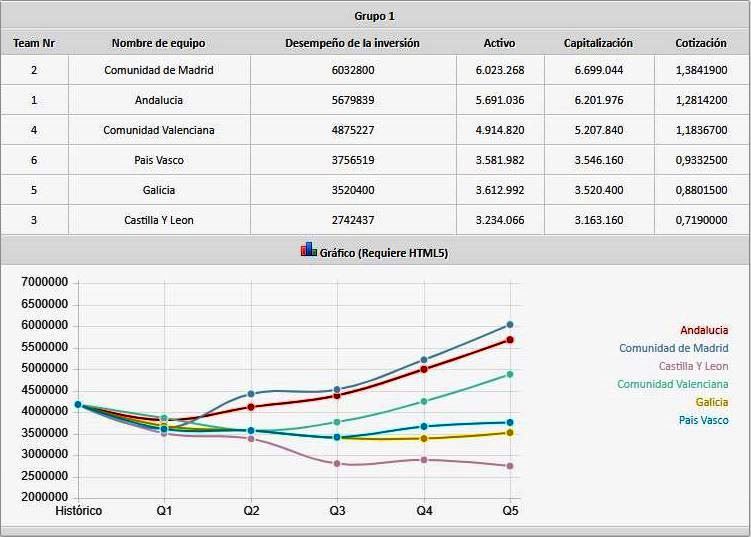Viewport: 751px width, 537px height.
Task: Click Comunidad de Madrid Q5 data point
Action: [x=510, y=325]
